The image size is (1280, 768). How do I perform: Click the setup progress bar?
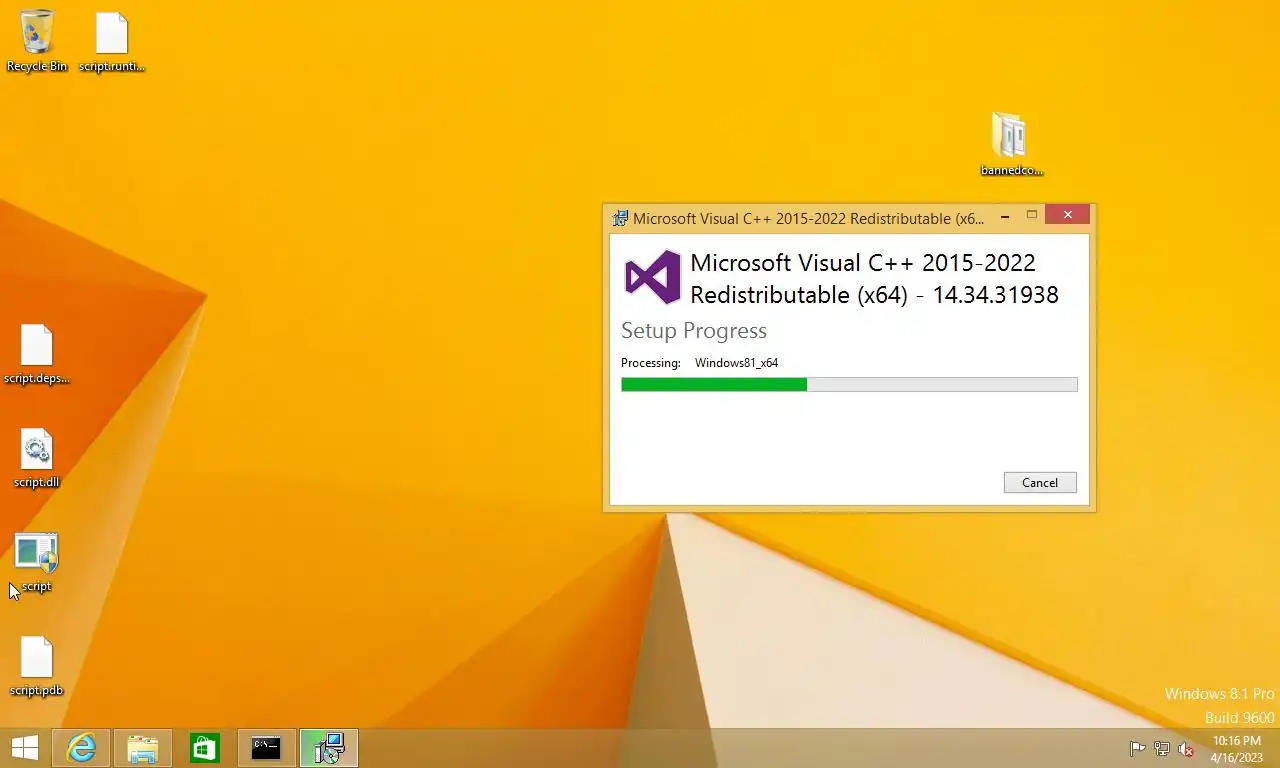(849, 384)
